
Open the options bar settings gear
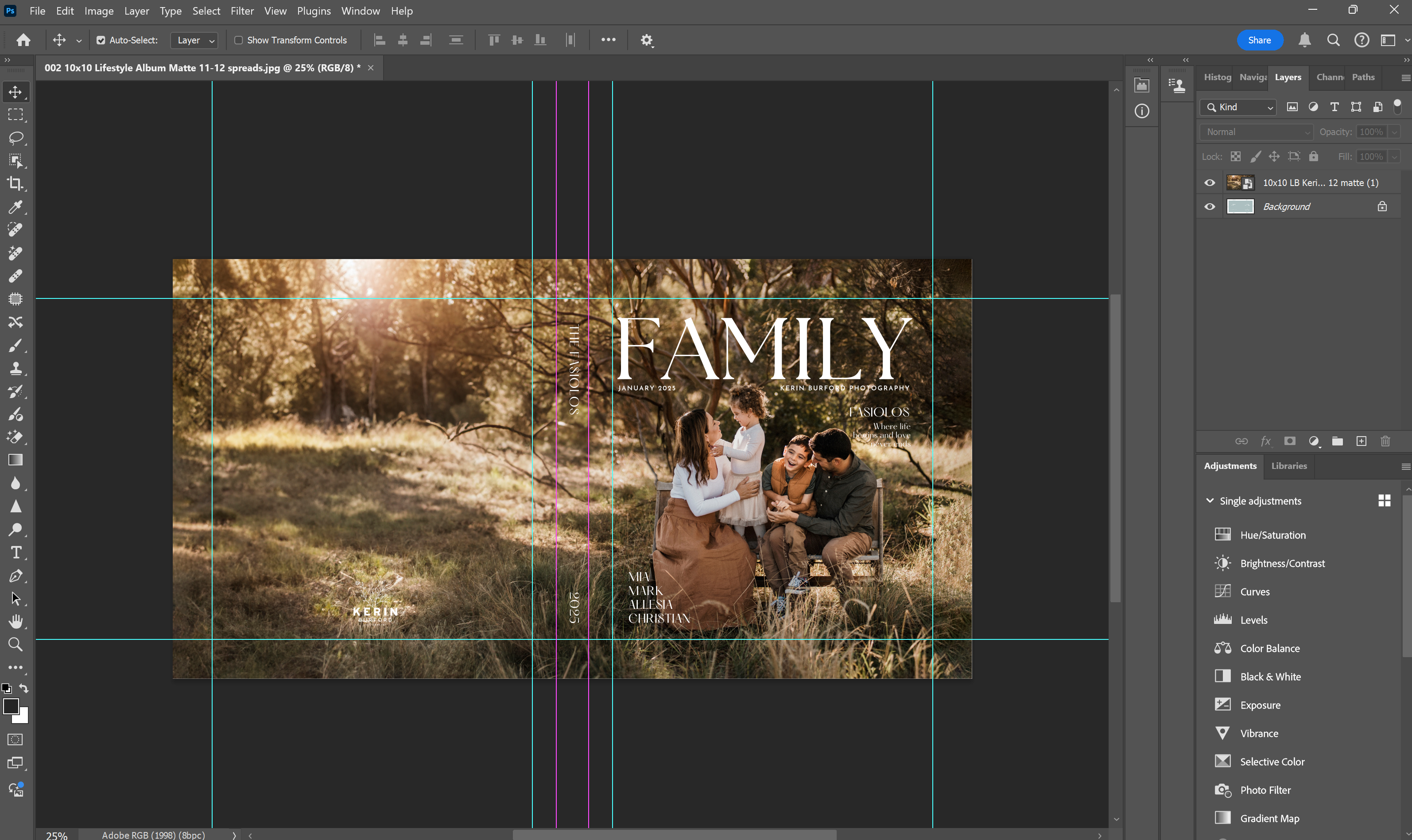(x=647, y=40)
